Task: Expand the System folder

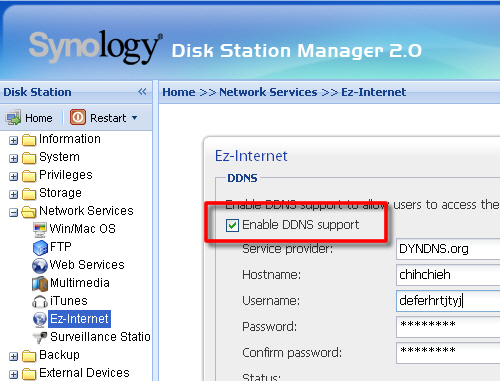Action: pyautogui.click(x=13, y=159)
